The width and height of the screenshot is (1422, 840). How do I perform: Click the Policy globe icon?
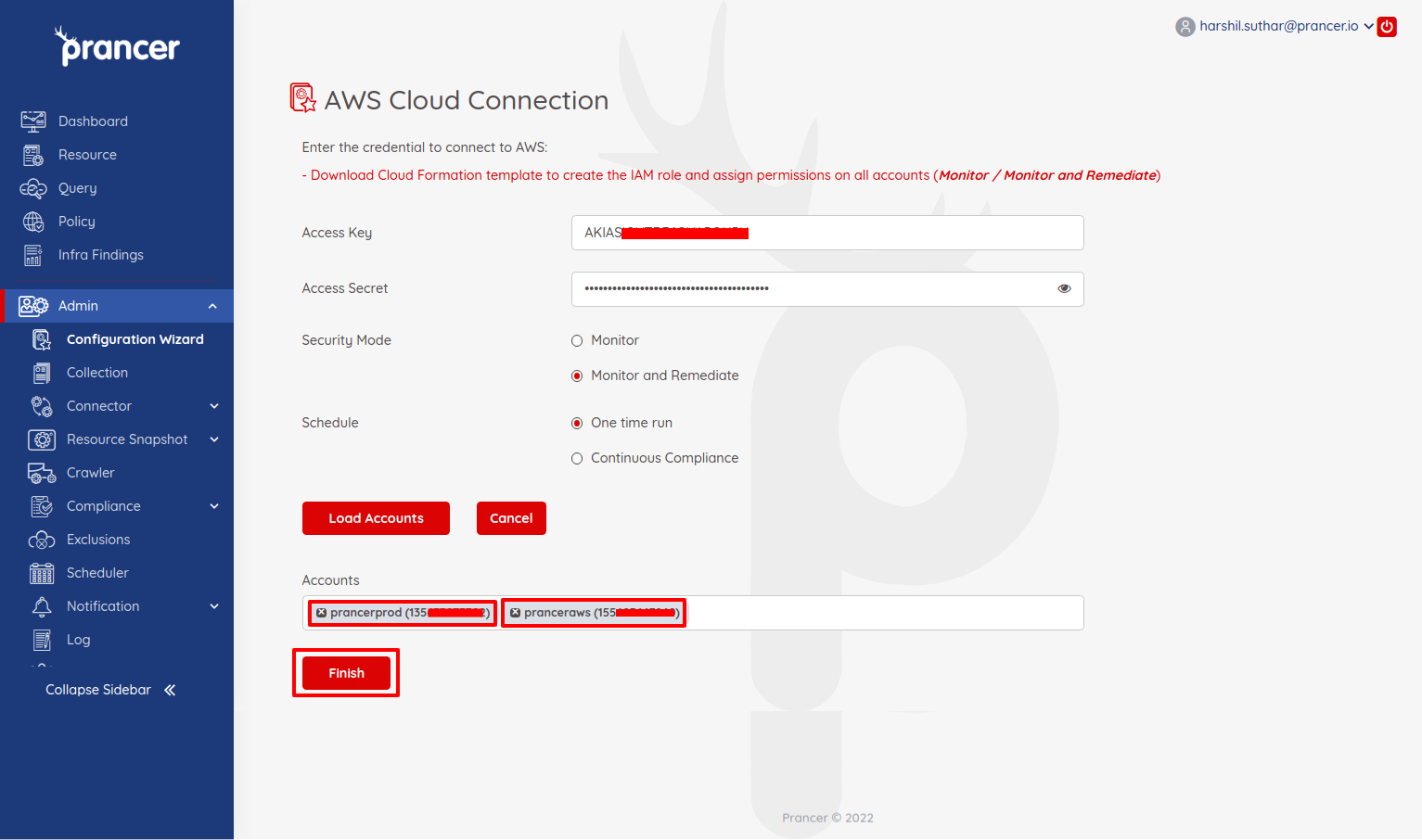coord(33,222)
